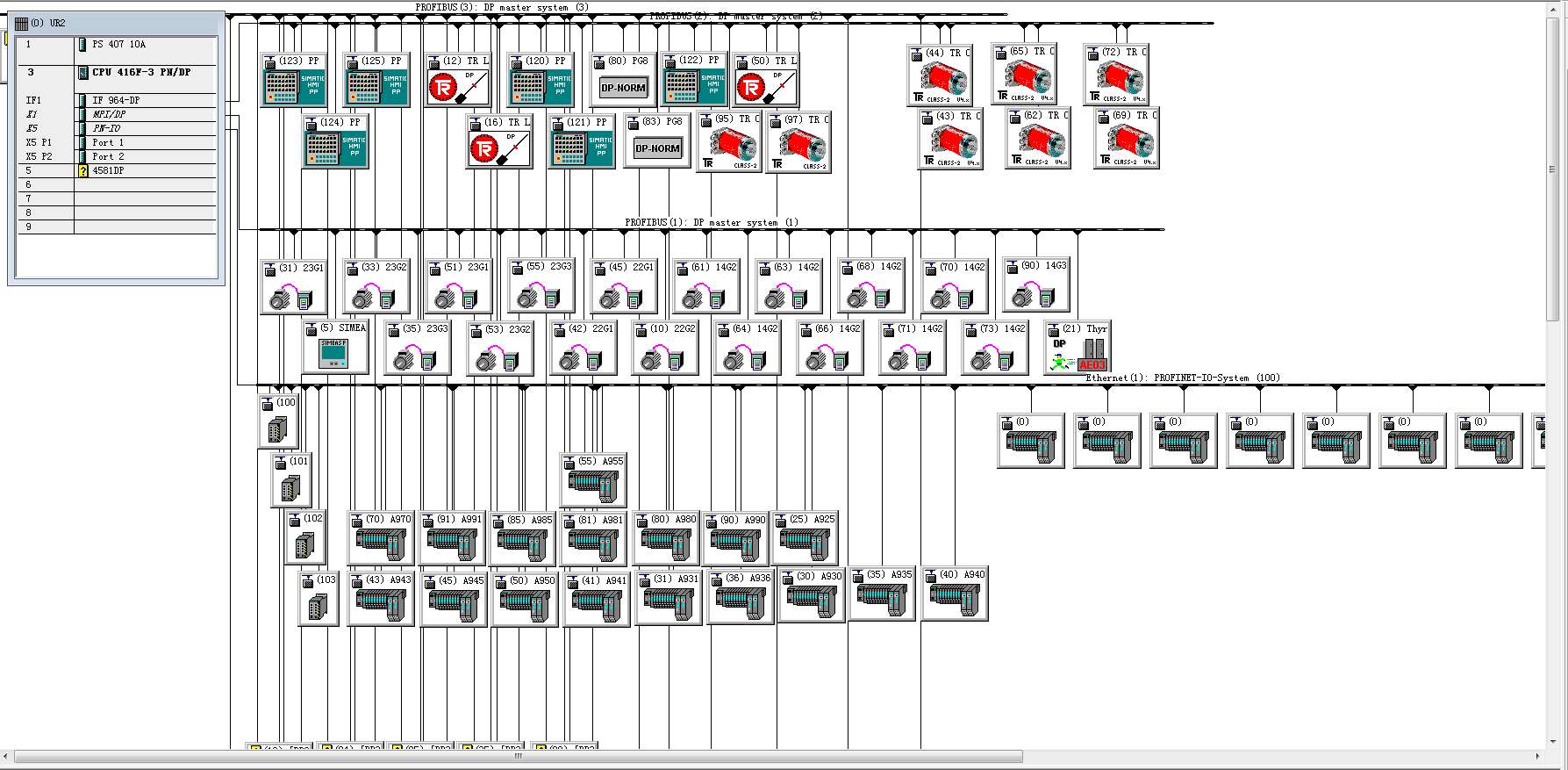1568x770 pixels.
Task: Click the PROFIBUS(1) DP master system label
Action: coord(711,223)
